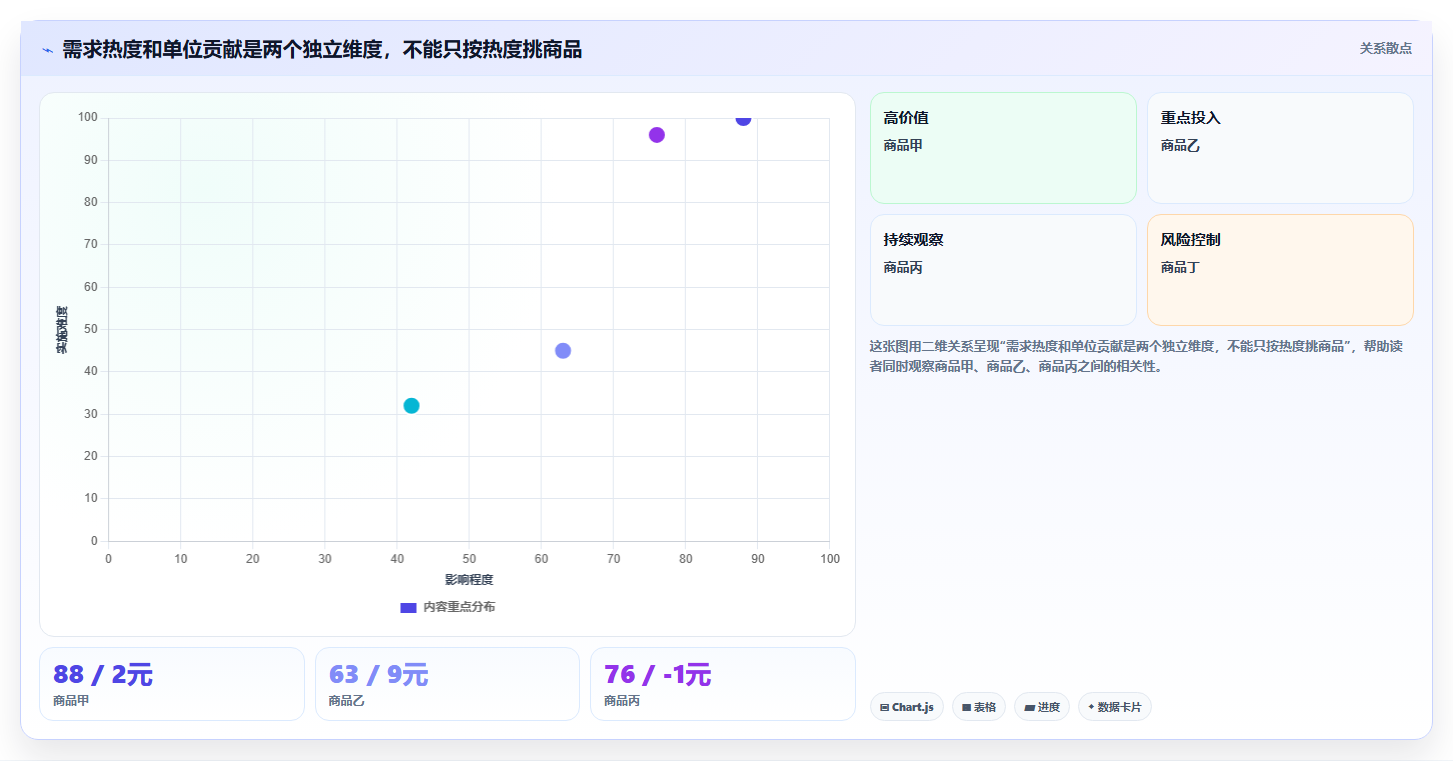Image resolution: width=1453 pixels, height=761 pixels.
Task: Click the 内容重点分布 legend label
Action: [459, 607]
